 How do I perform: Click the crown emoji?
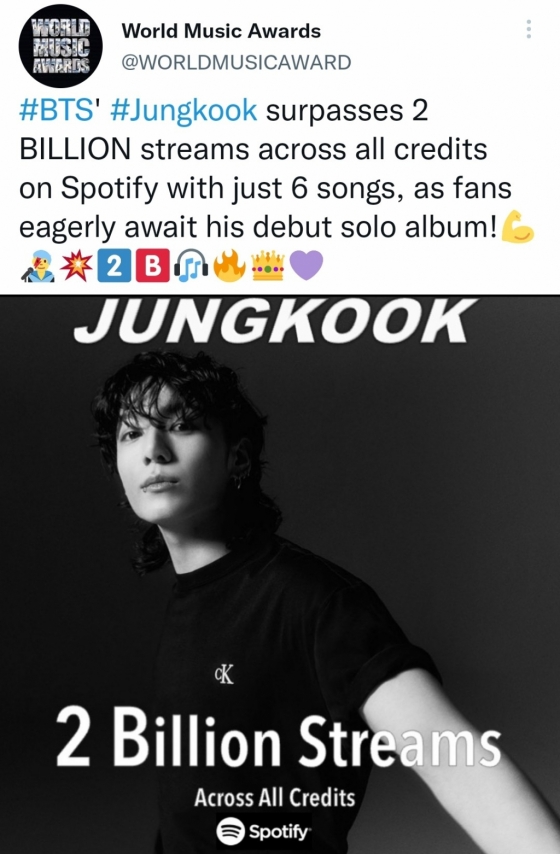tap(268, 266)
